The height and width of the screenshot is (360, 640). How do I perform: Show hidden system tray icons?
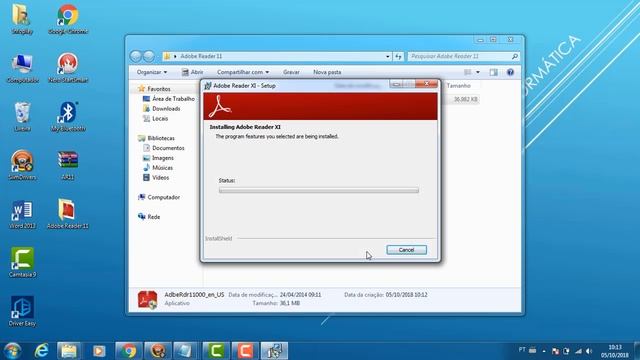coord(544,351)
